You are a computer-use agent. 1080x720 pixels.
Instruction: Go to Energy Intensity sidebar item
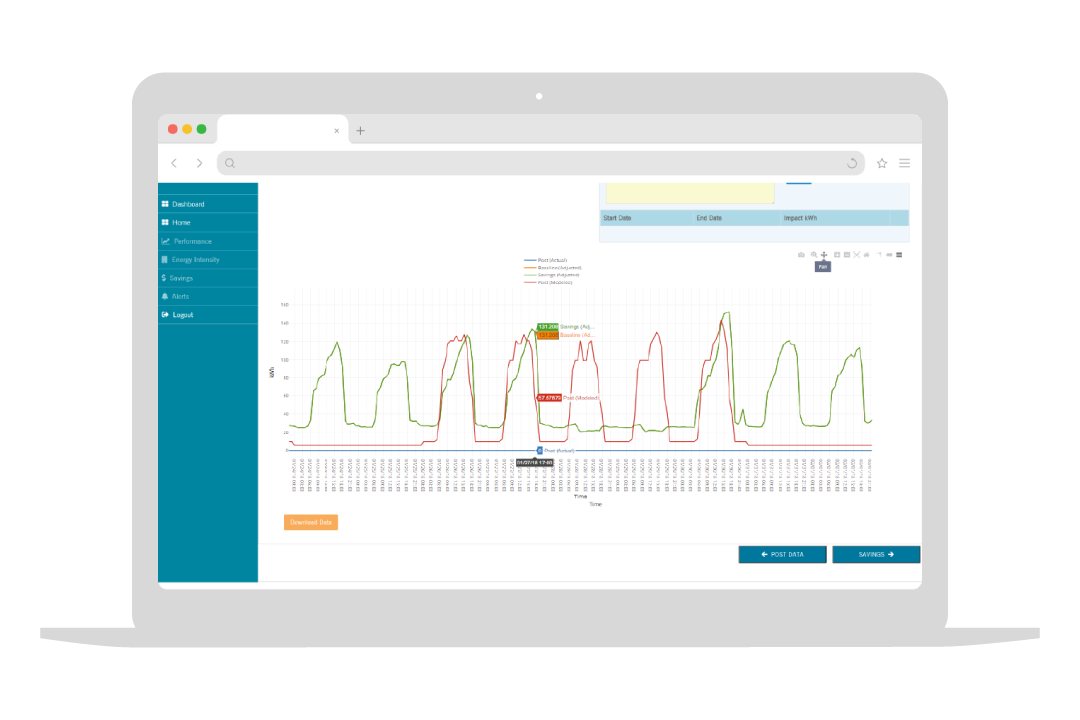point(195,260)
